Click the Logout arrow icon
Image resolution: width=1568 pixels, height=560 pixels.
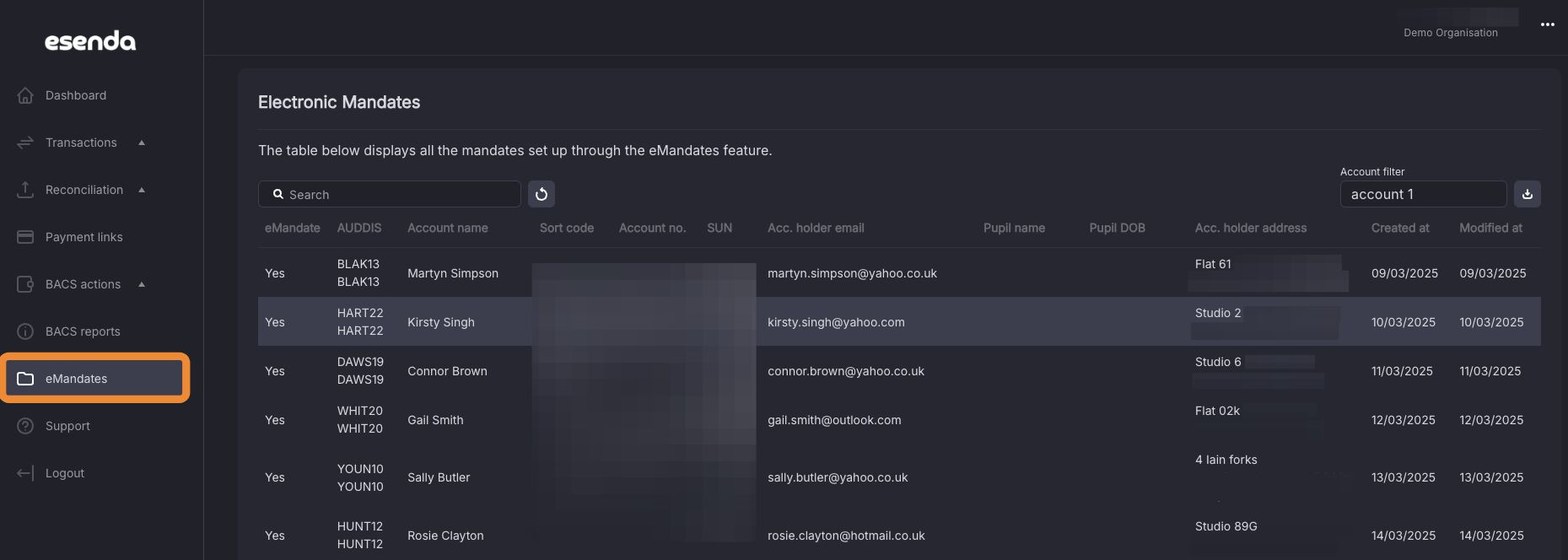(25, 473)
